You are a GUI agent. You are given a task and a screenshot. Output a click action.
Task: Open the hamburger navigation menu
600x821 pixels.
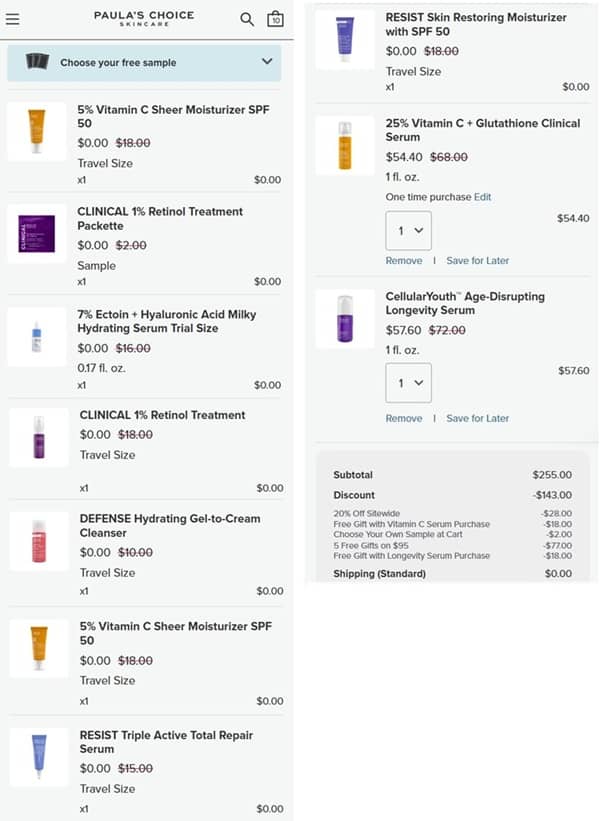[13, 18]
